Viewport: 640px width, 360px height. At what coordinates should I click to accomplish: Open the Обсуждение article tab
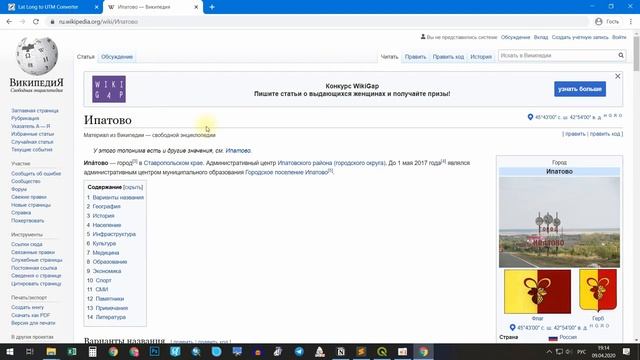point(117,57)
